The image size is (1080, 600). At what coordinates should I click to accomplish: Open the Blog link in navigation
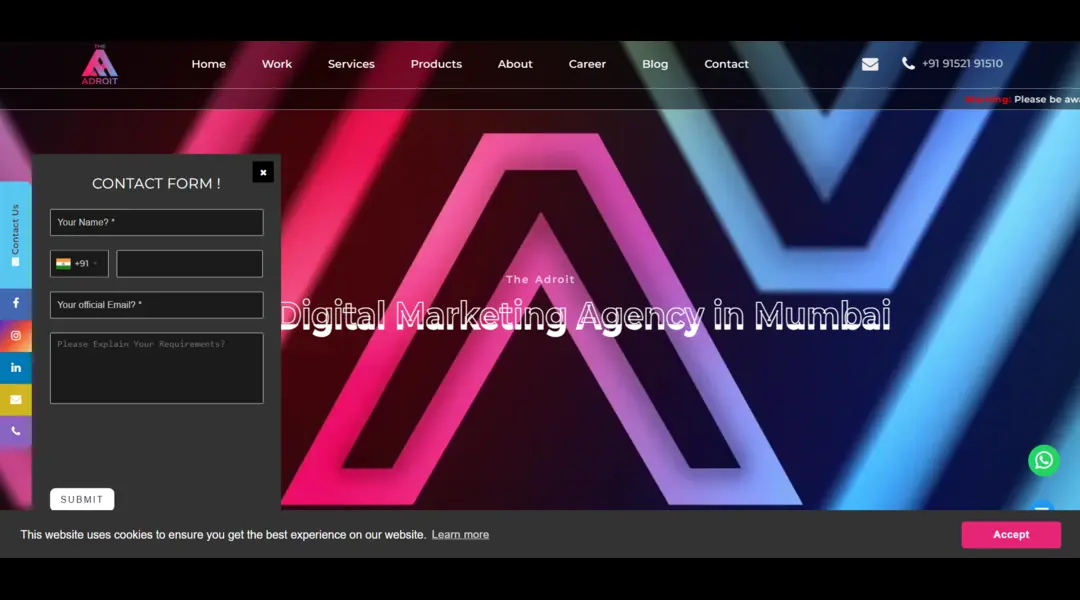point(655,64)
